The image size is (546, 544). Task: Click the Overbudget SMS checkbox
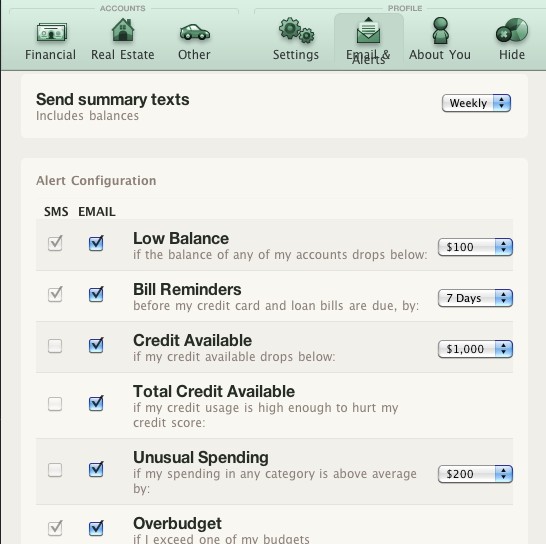[55, 528]
